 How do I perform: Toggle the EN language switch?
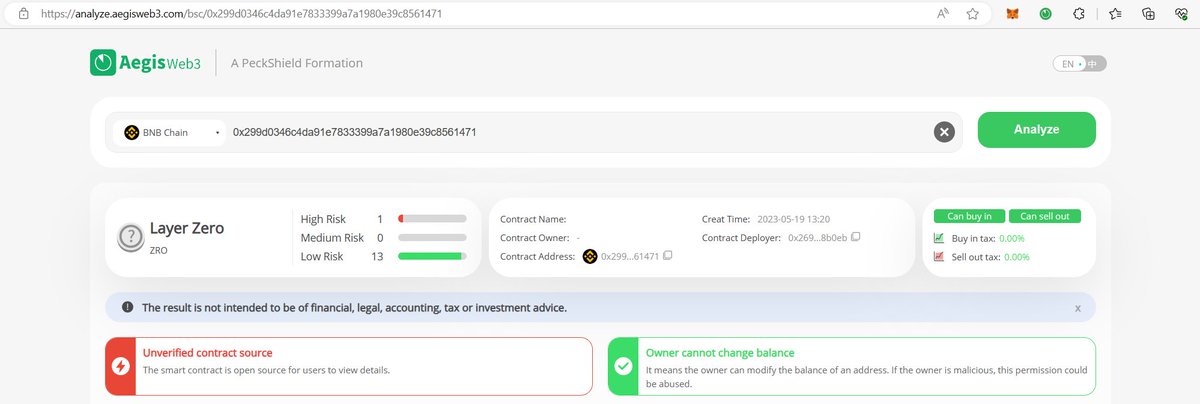(x=1079, y=64)
